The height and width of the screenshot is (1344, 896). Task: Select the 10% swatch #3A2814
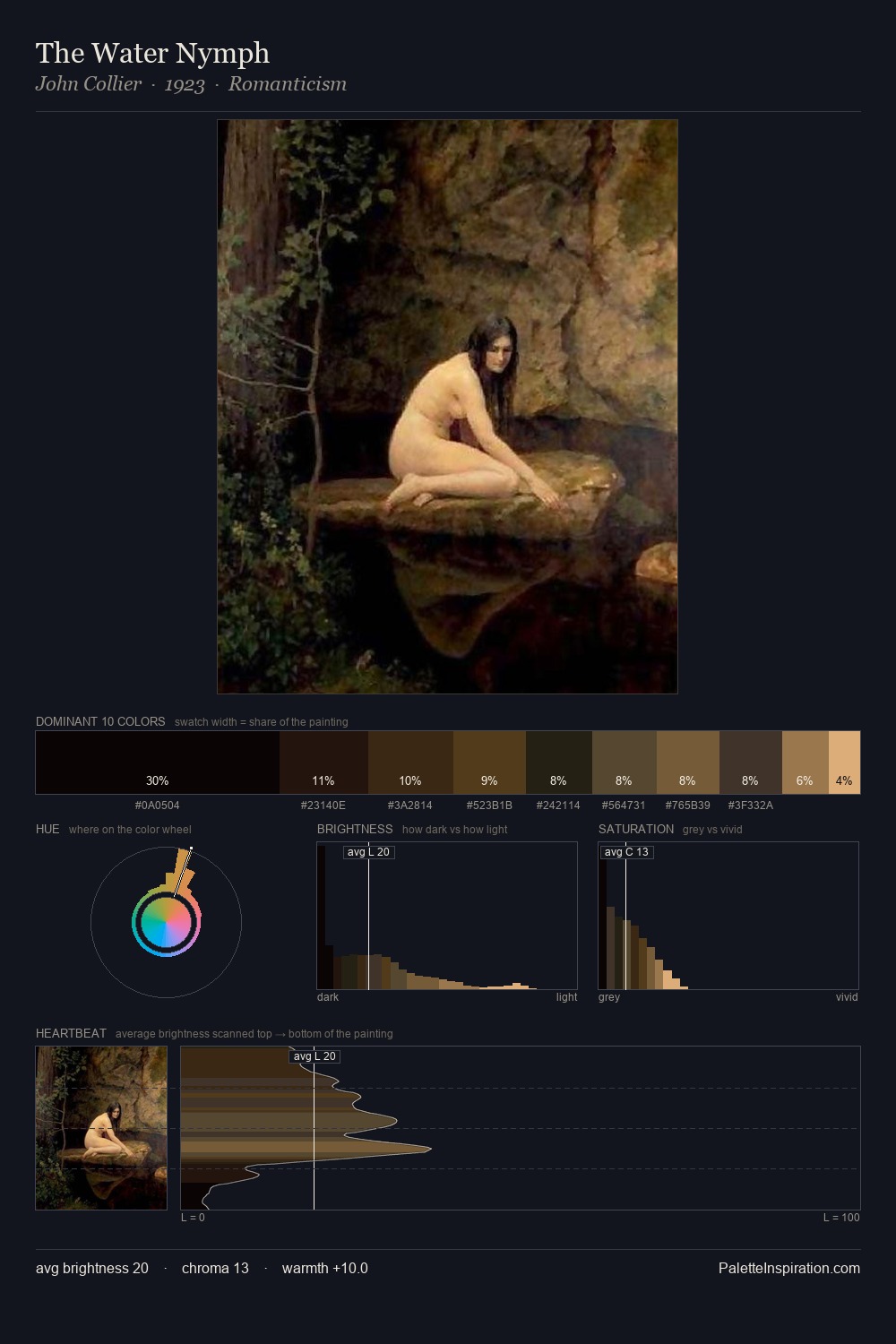(410, 762)
